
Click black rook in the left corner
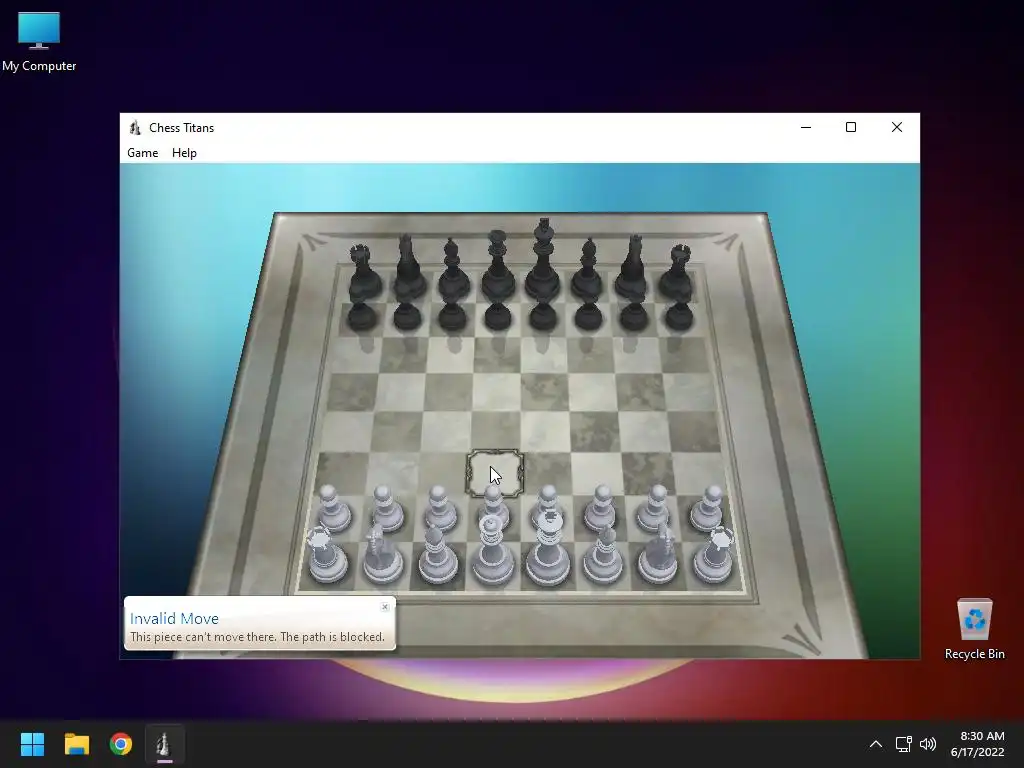click(363, 272)
